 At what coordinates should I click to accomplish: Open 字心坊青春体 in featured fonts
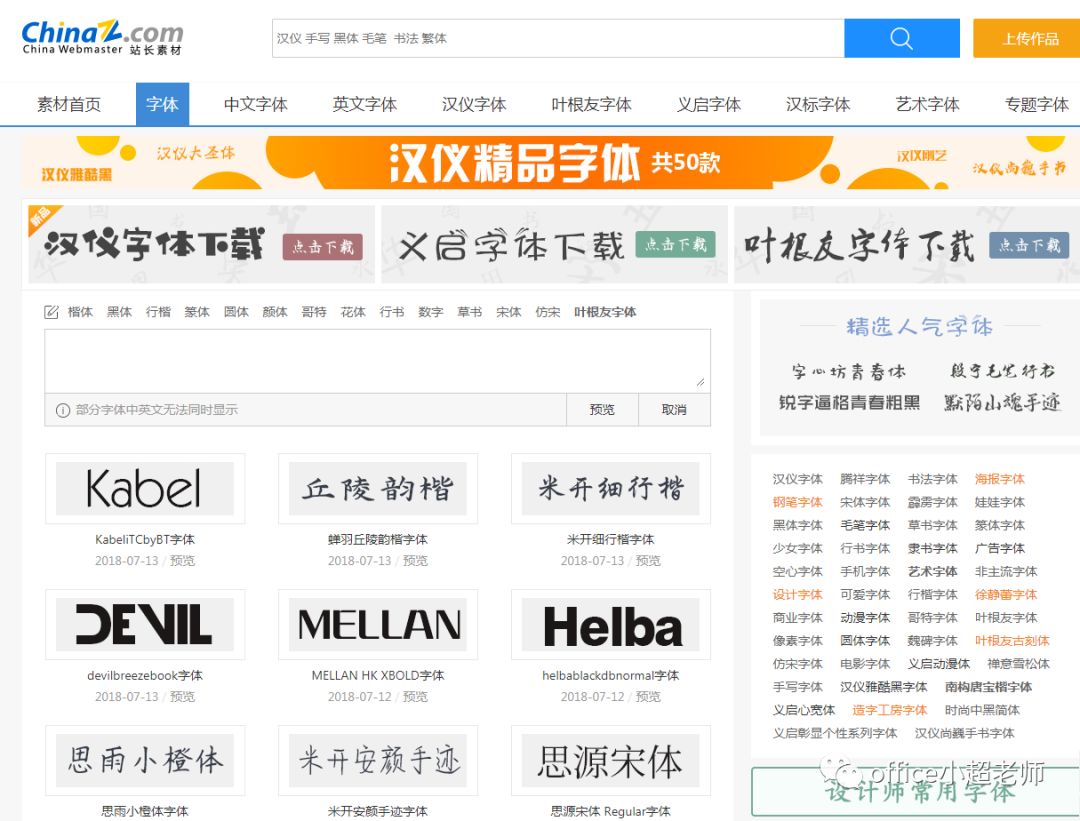849,372
